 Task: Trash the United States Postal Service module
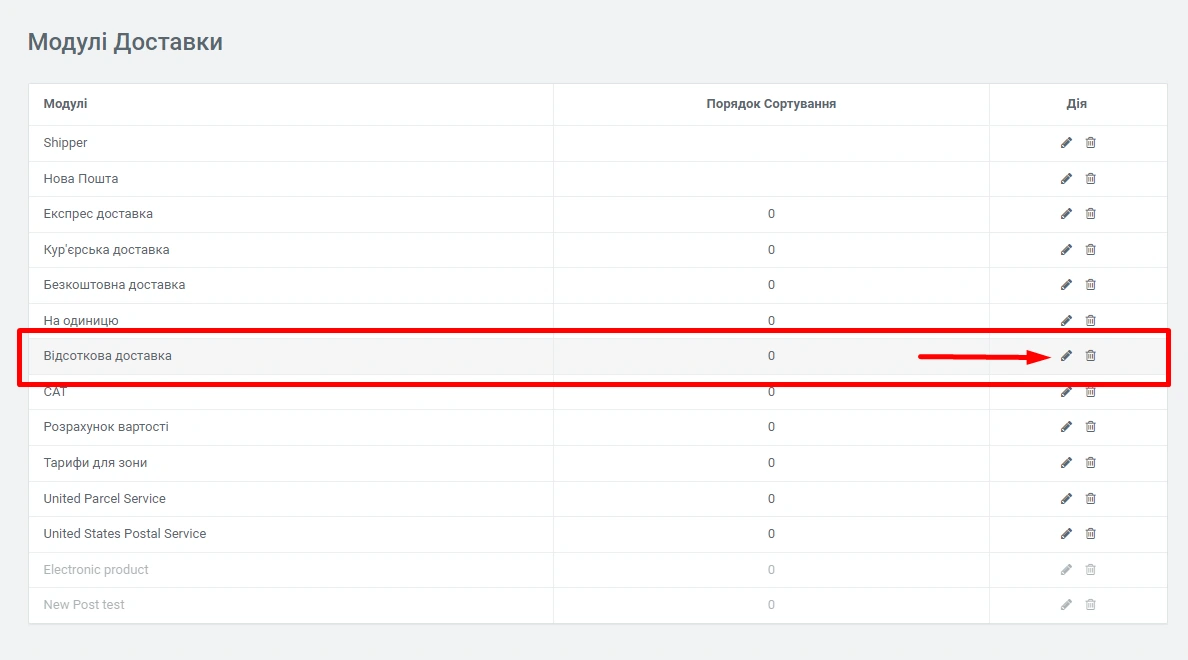(x=1090, y=534)
